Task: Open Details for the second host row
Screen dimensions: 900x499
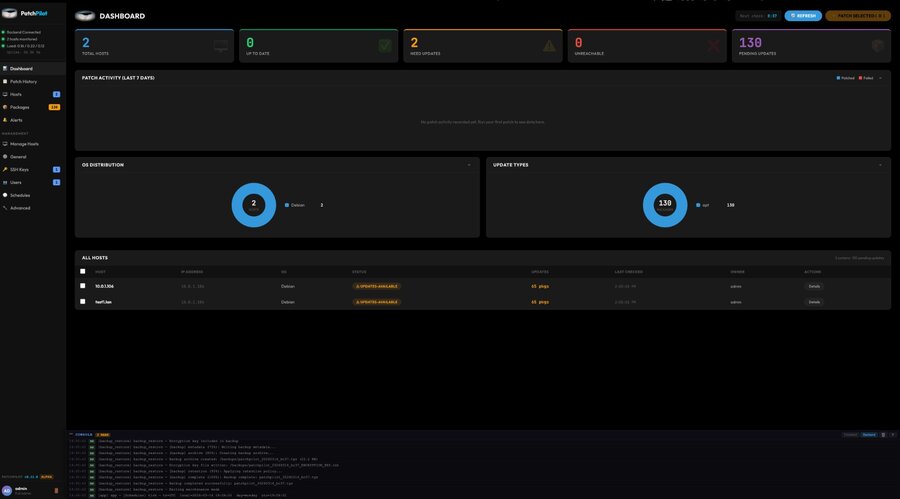Action: [x=814, y=302]
